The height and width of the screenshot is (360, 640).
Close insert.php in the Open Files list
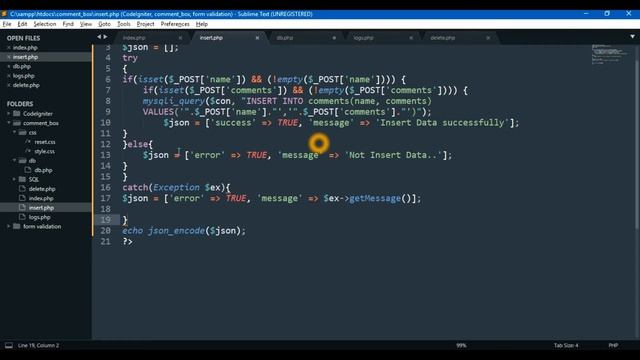point(9,57)
